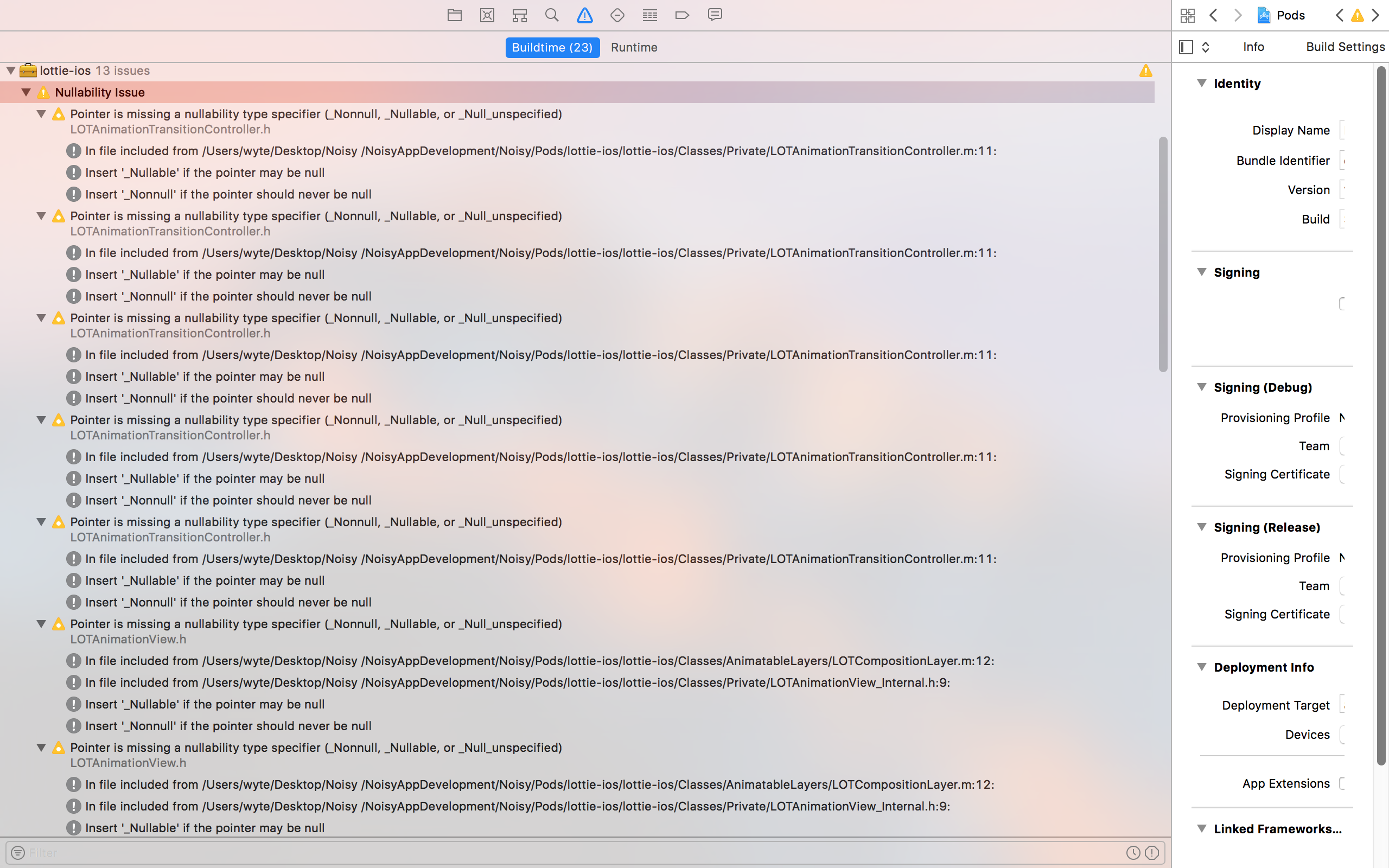Click the Identity heading text
The width and height of the screenshot is (1389, 868).
[x=1237, y=83]
